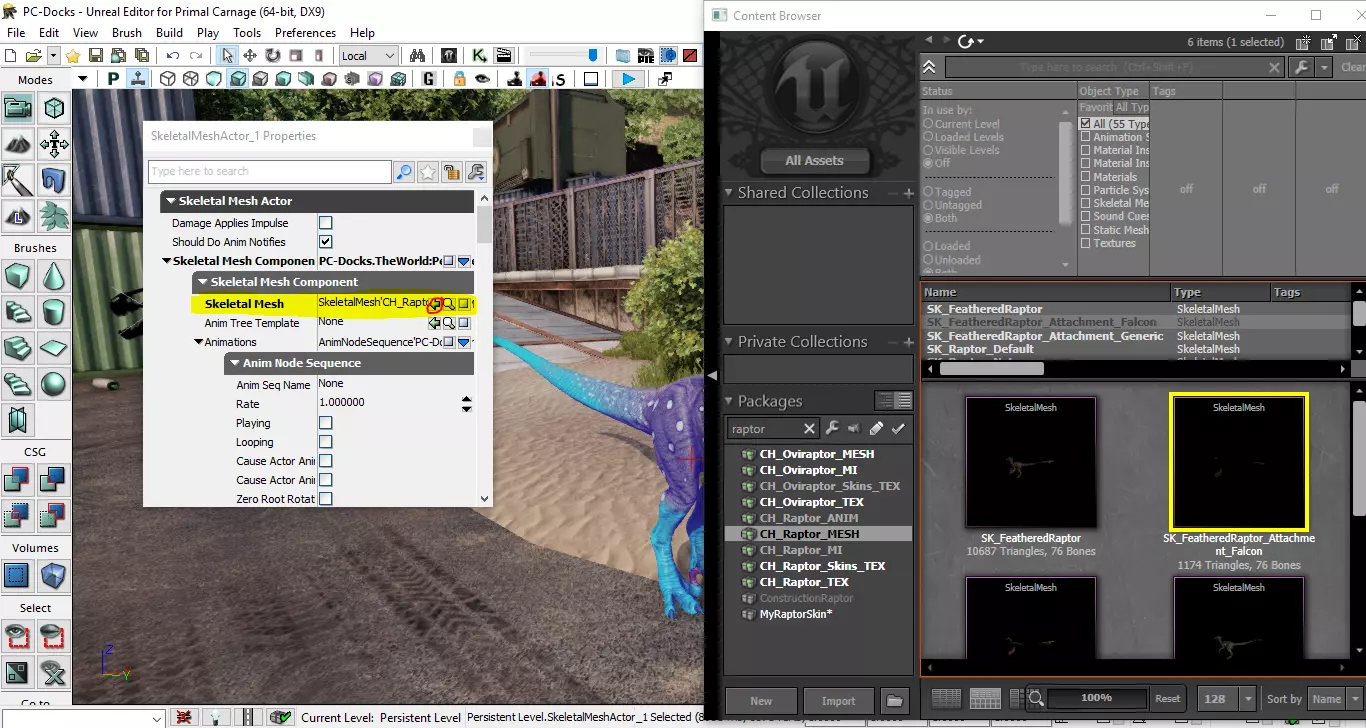Open the Brush menu
1366x728 pixels.
(x=127, y=33)
